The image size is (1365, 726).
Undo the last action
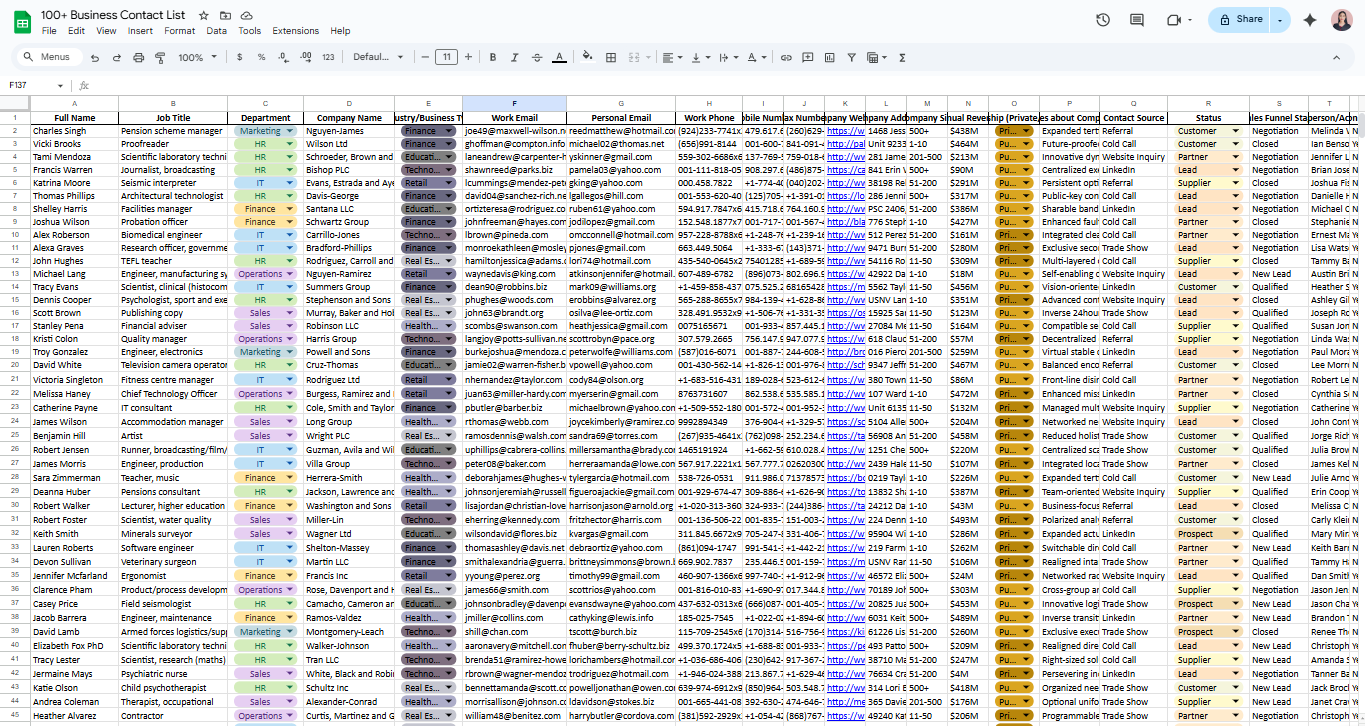click(x=95, y=58)
